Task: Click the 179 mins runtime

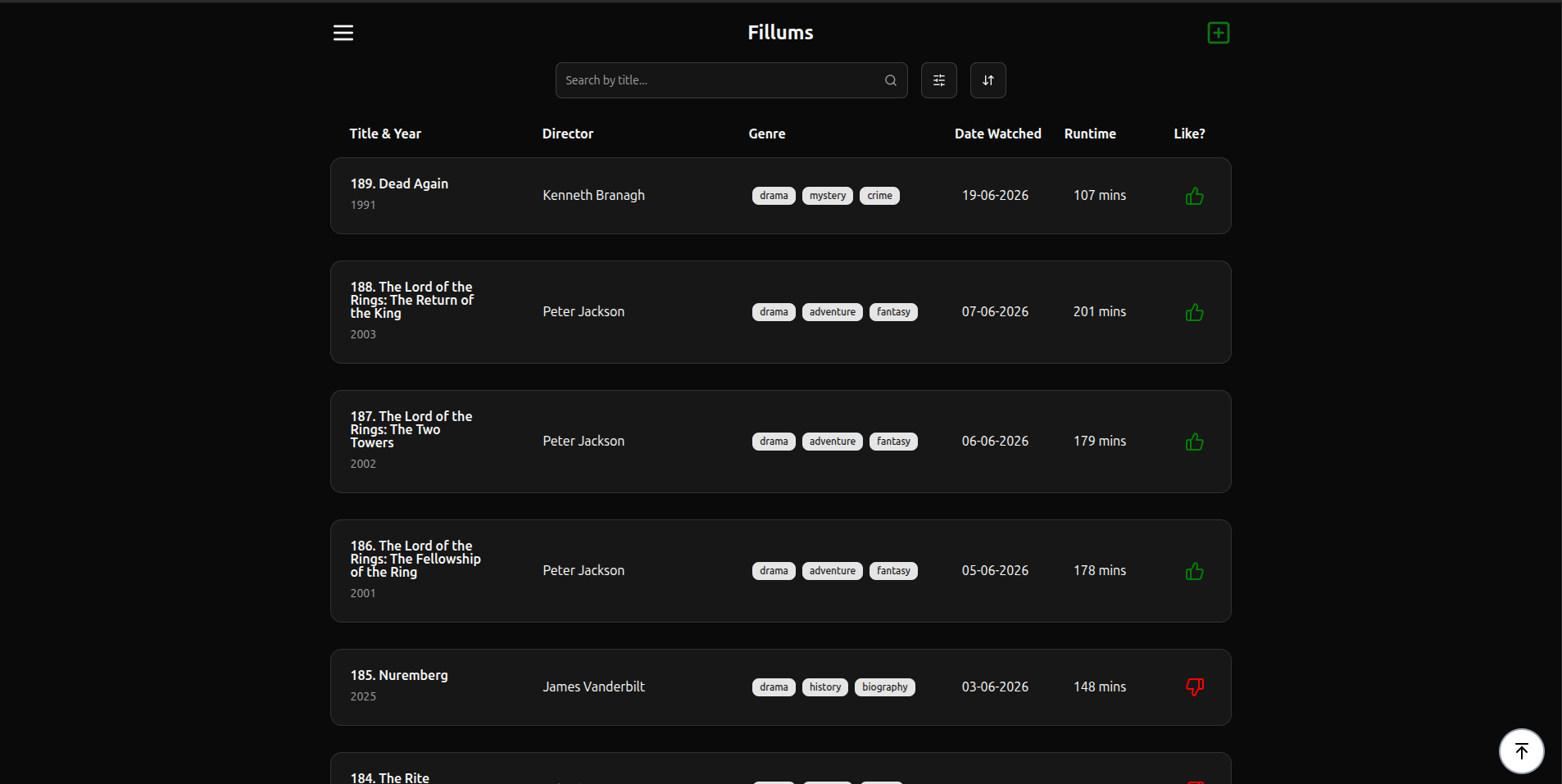Action: click(1100, 441)
